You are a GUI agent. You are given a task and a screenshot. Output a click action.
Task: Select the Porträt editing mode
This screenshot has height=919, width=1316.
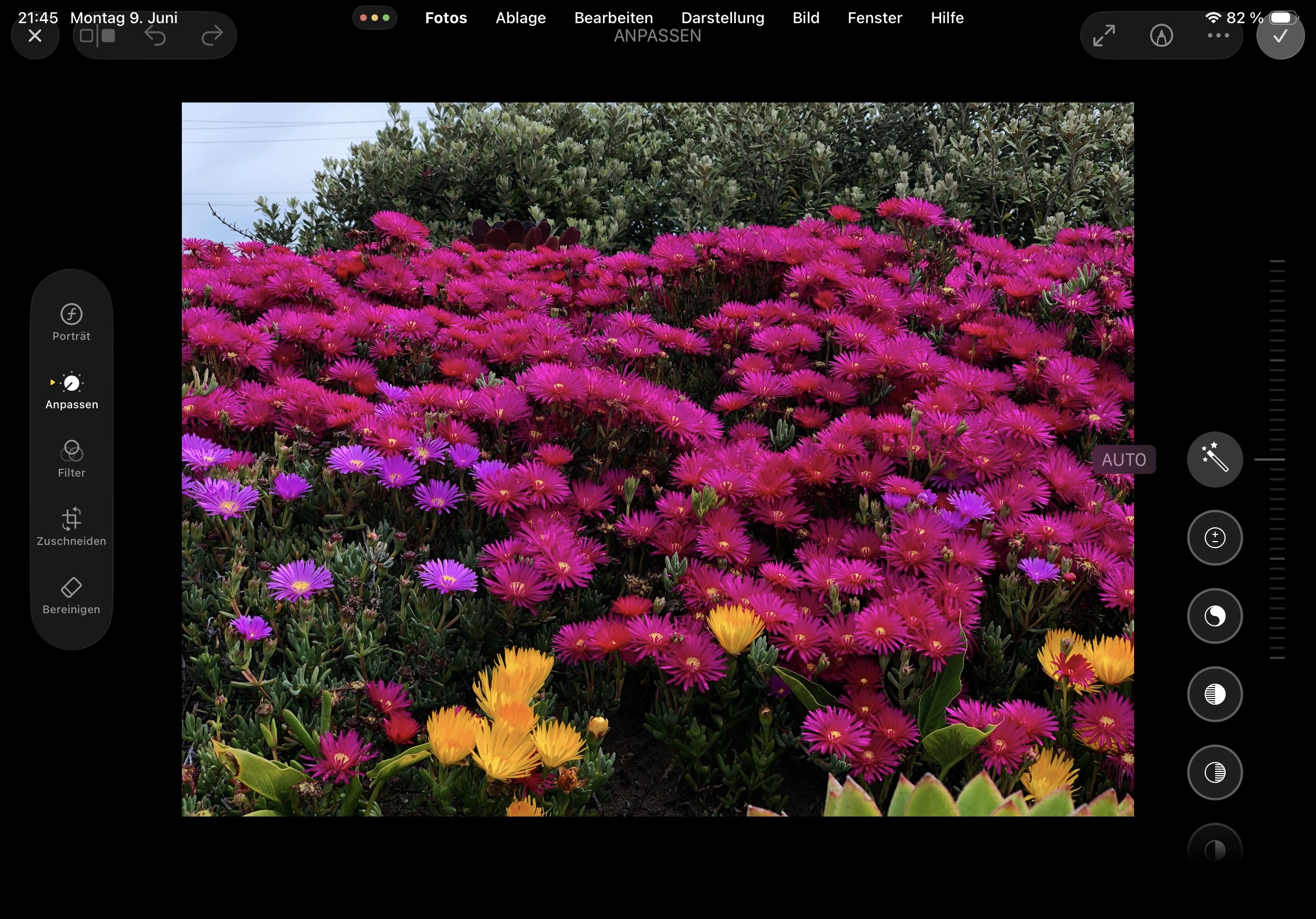click(x=72, y=322)
